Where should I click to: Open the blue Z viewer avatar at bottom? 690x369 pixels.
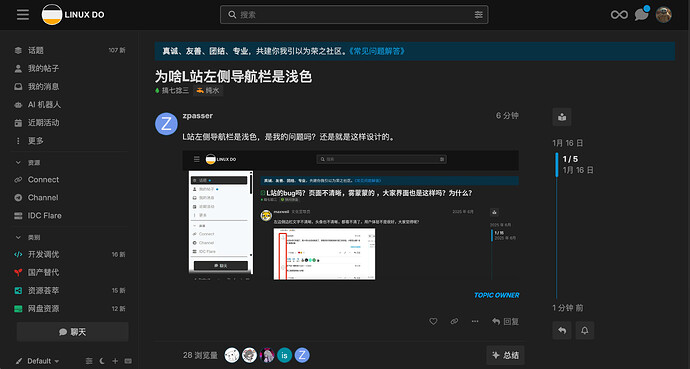click(302, 355)
